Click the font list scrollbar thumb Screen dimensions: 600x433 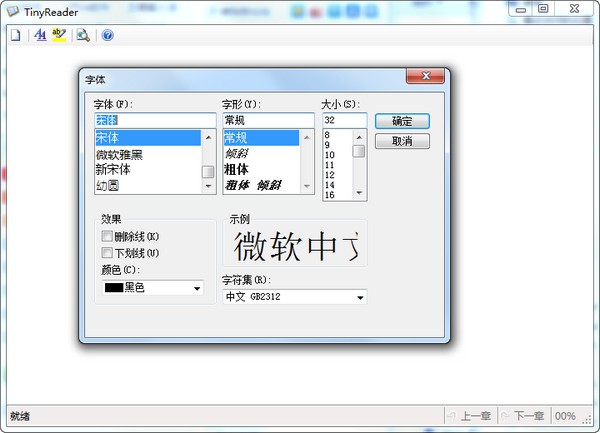tap(208, 172)
